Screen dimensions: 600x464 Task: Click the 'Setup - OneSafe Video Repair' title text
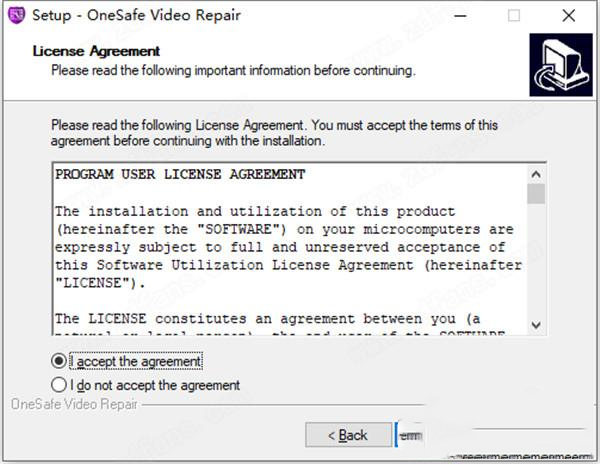point(137,16)
